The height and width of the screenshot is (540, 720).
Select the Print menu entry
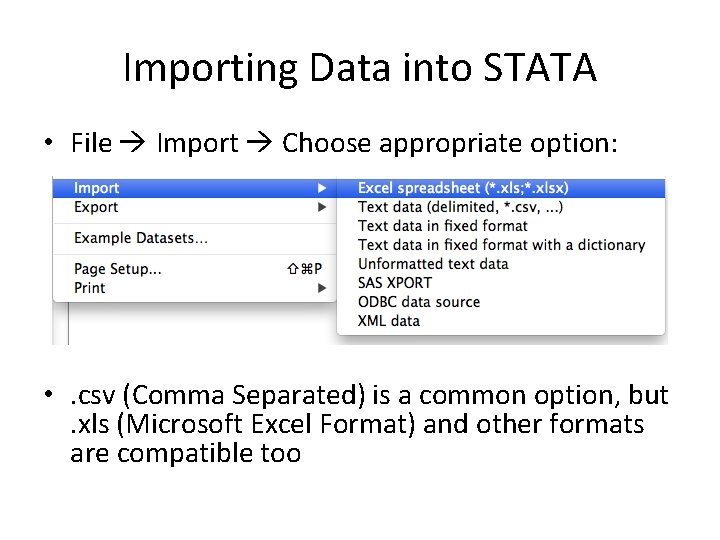[x=89, y=288]
